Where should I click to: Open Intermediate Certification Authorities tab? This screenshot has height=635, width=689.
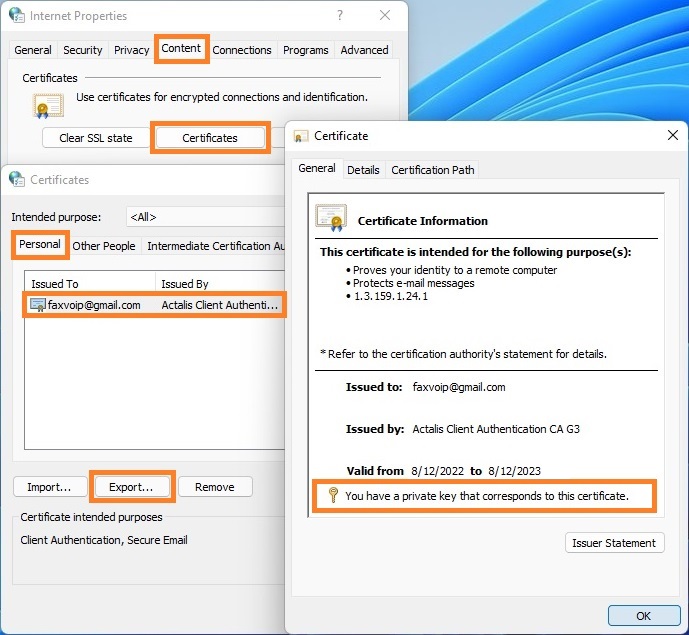pyautogui.click(x=215, y=246)
